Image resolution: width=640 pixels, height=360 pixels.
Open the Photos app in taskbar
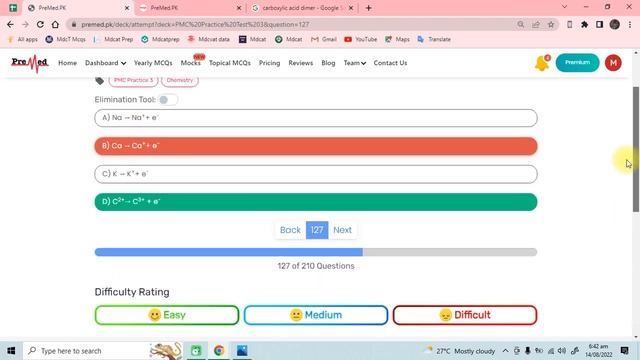(242, 351)
